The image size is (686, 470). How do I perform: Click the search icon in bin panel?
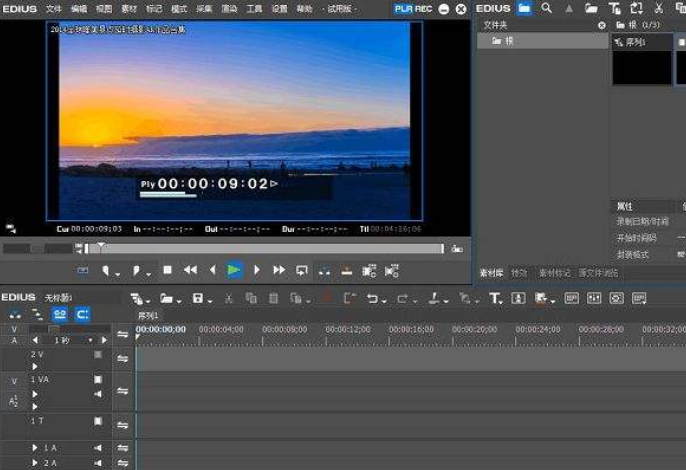(x=547, y=8)
